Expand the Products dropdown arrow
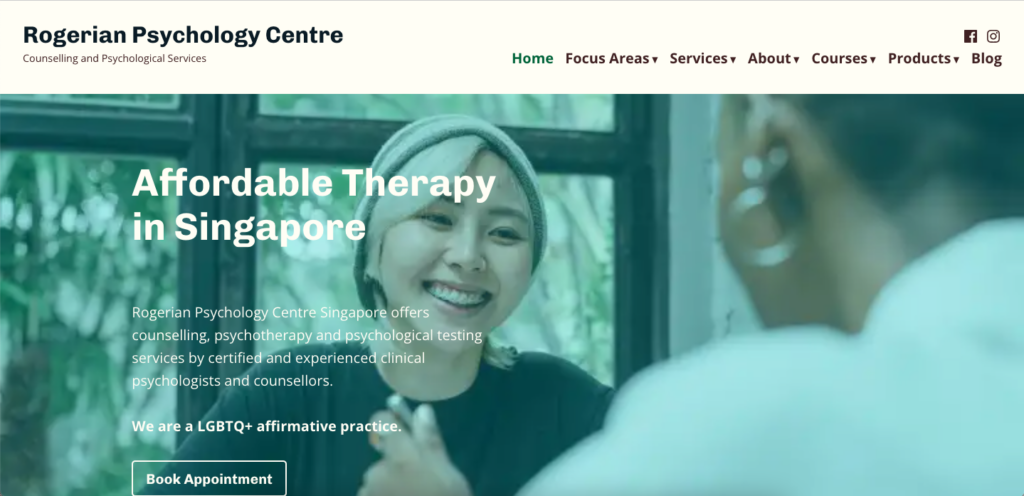Viewport: 1024px width, 496px height. (x=956, y=59)
